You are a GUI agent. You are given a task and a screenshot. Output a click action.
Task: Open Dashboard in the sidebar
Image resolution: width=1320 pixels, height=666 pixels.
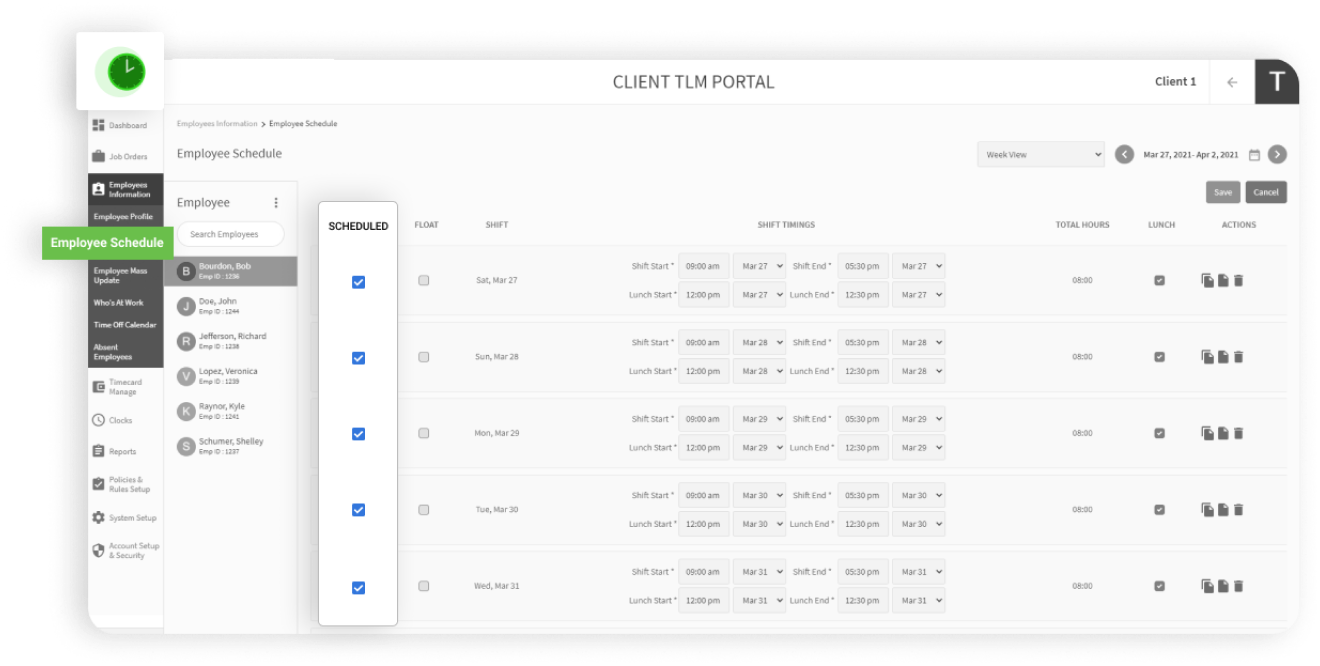[x=125, y=126]
